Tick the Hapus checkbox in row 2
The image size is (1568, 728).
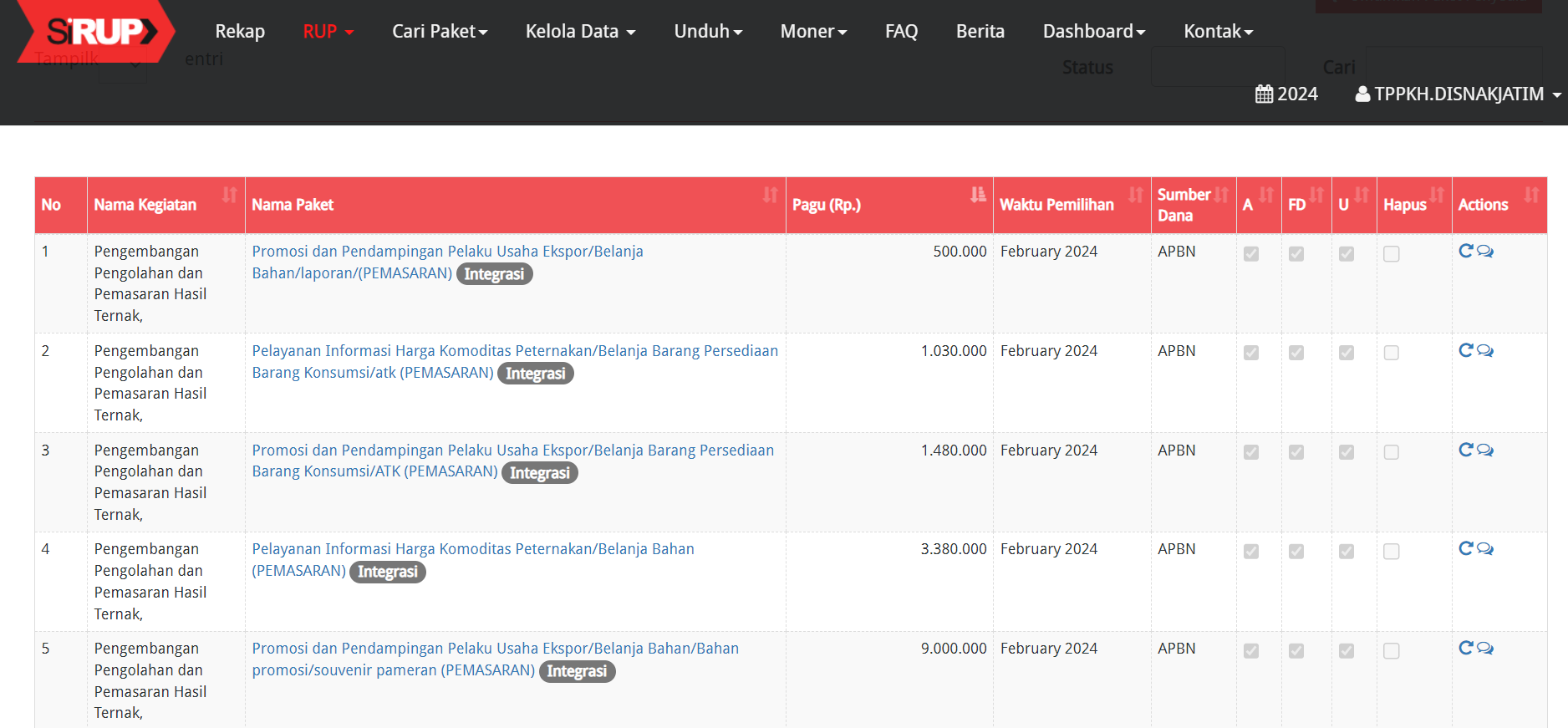[1392, 353]
